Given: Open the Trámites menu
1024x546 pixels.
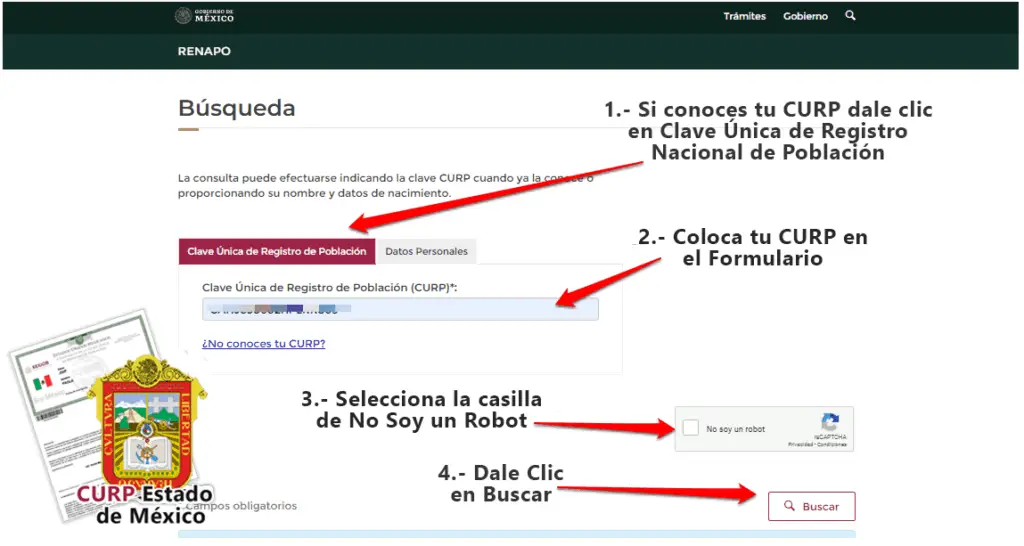Looking at the screenshot, I should click(x=744, y=17).
